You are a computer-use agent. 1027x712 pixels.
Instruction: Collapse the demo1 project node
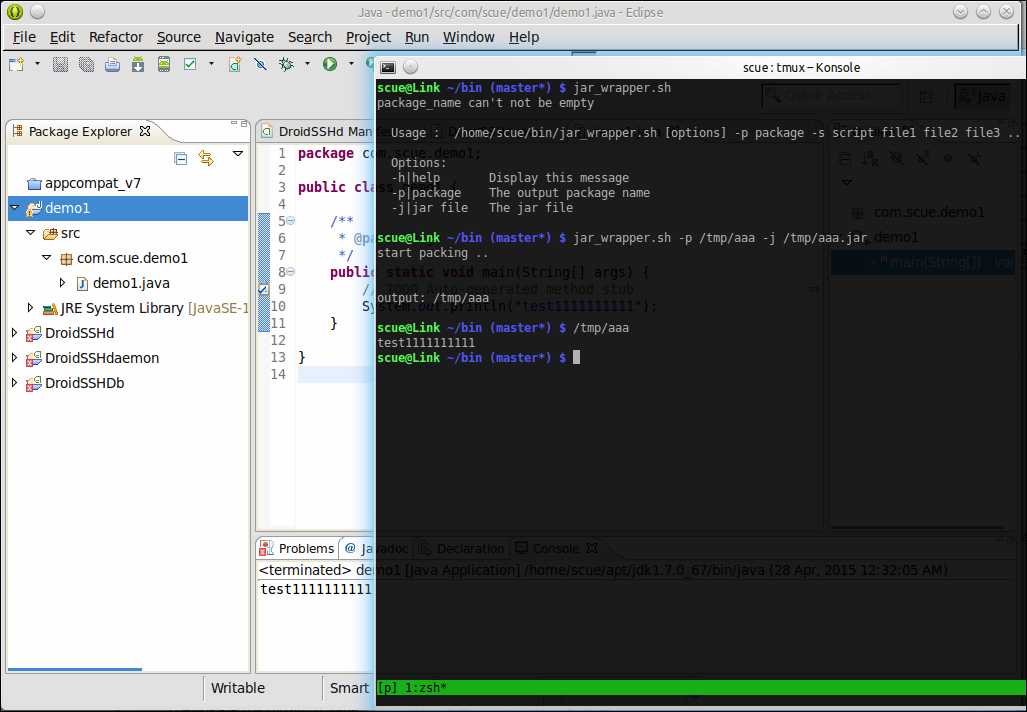click(14, 208)
